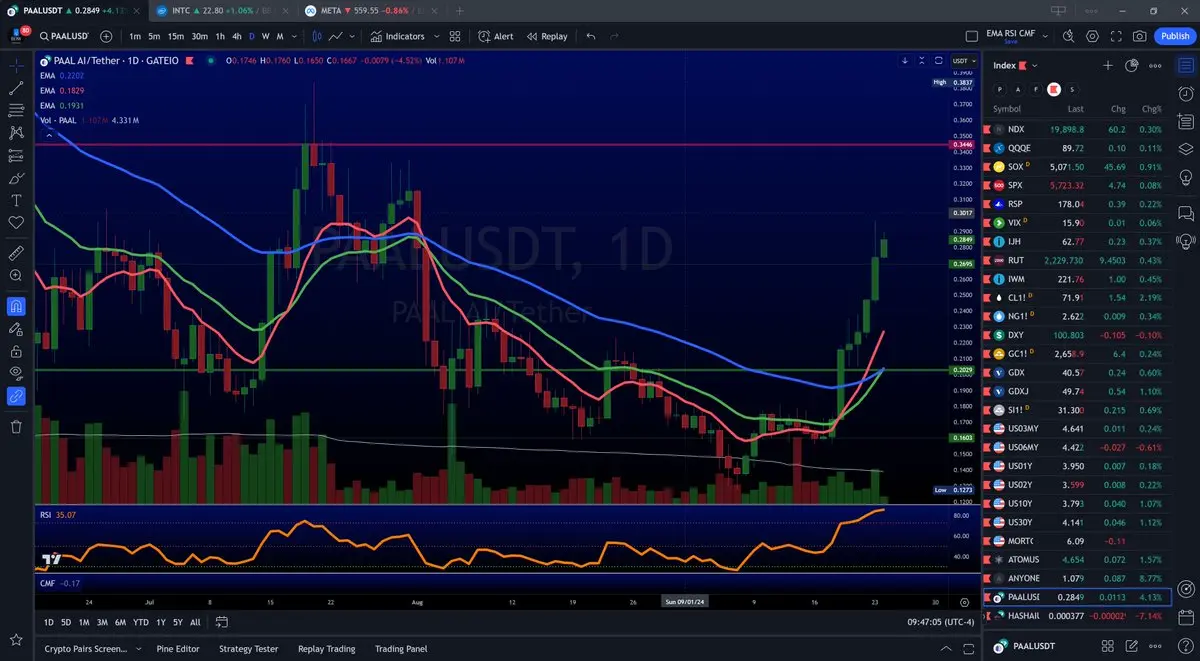Create an Alert
The image size is (1200, 661).
[x=496, y=36]
